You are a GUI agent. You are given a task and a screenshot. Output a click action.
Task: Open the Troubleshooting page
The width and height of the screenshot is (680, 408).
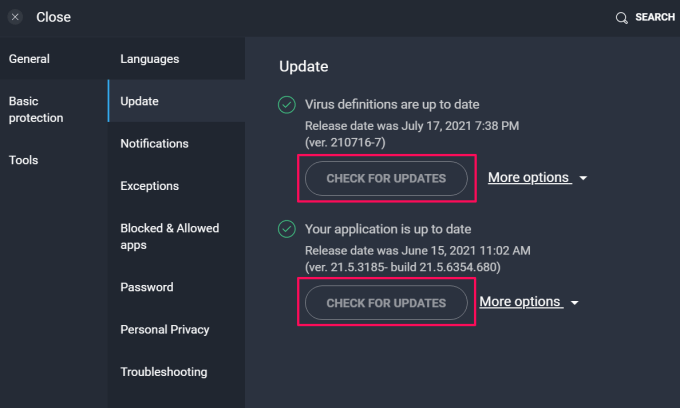point(164,372)
